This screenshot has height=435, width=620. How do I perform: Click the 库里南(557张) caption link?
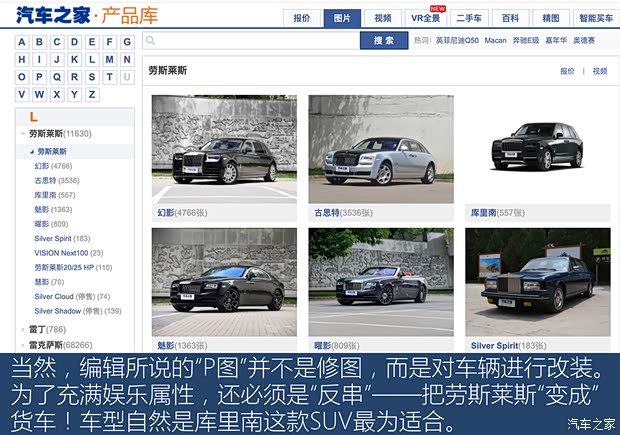[497, 213]
